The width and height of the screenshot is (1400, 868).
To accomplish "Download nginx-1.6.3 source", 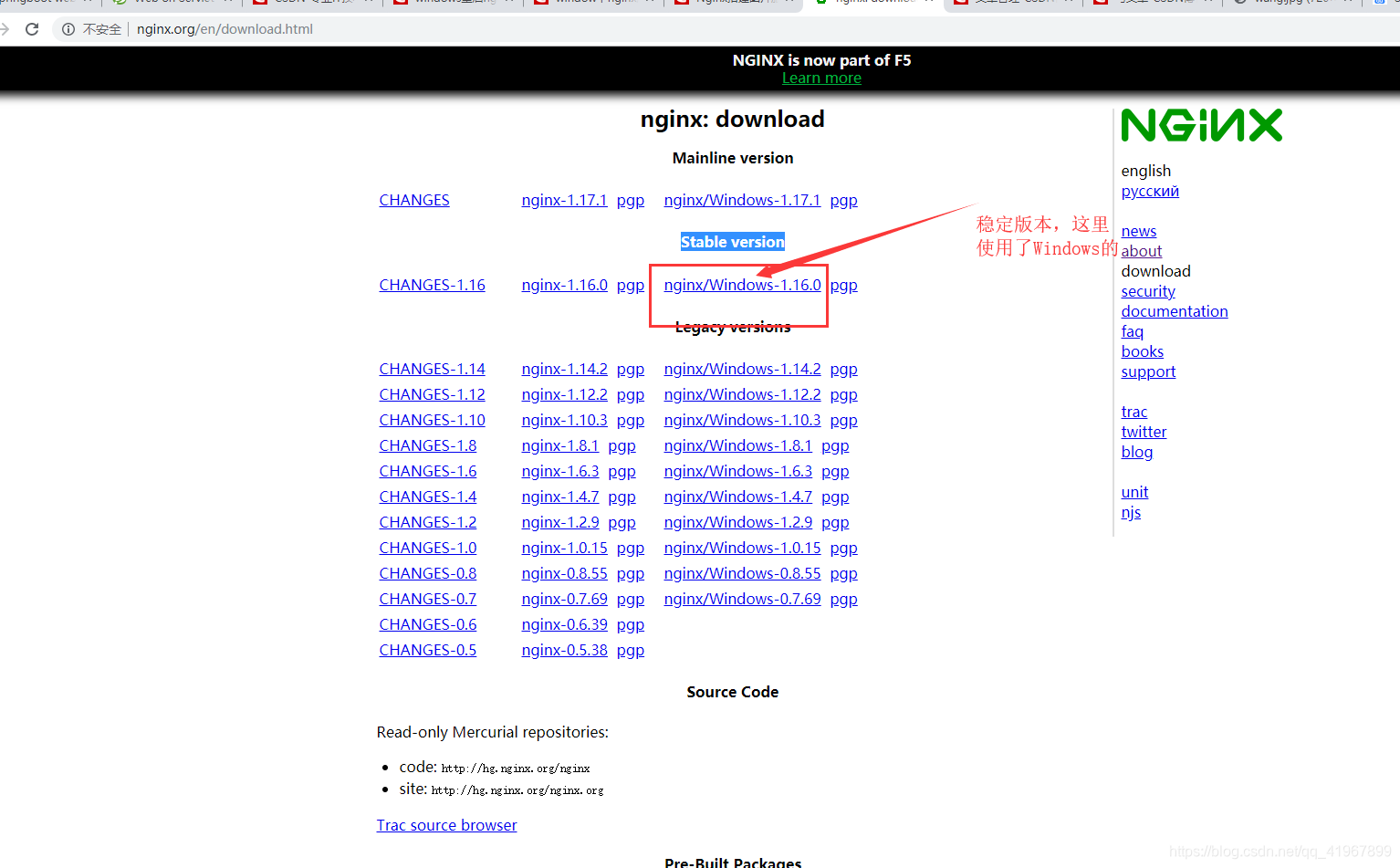I will coord(560,471).
